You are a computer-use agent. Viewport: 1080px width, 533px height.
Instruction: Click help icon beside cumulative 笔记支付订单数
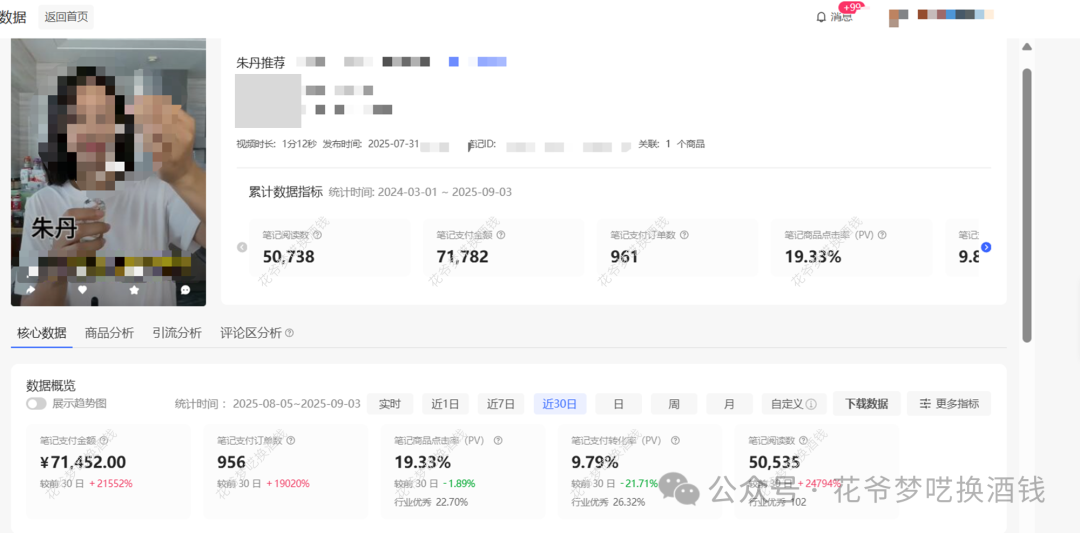tap(684, 235)
